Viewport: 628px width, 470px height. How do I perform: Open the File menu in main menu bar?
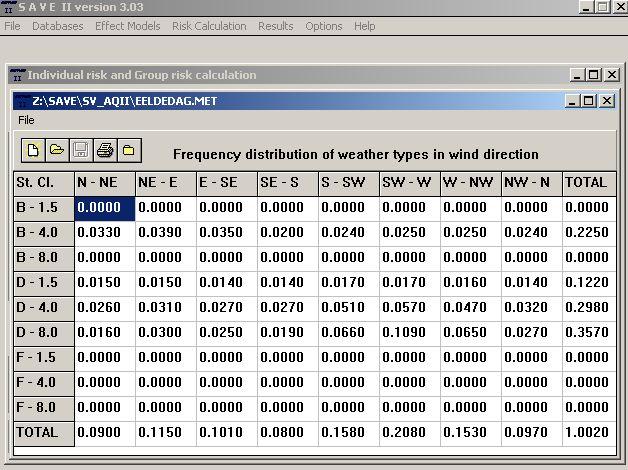(x=12, y=26)
